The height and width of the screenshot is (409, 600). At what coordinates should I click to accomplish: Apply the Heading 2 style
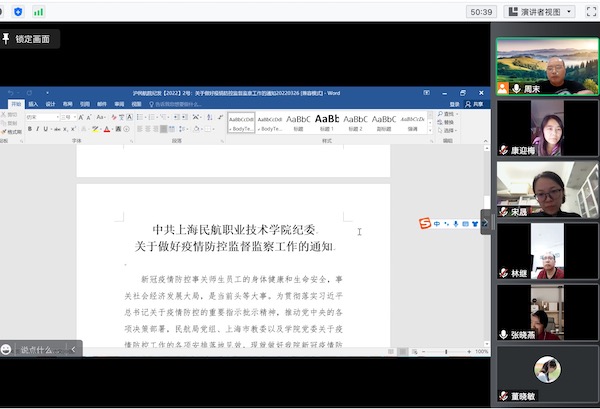(x=355, y=123)
